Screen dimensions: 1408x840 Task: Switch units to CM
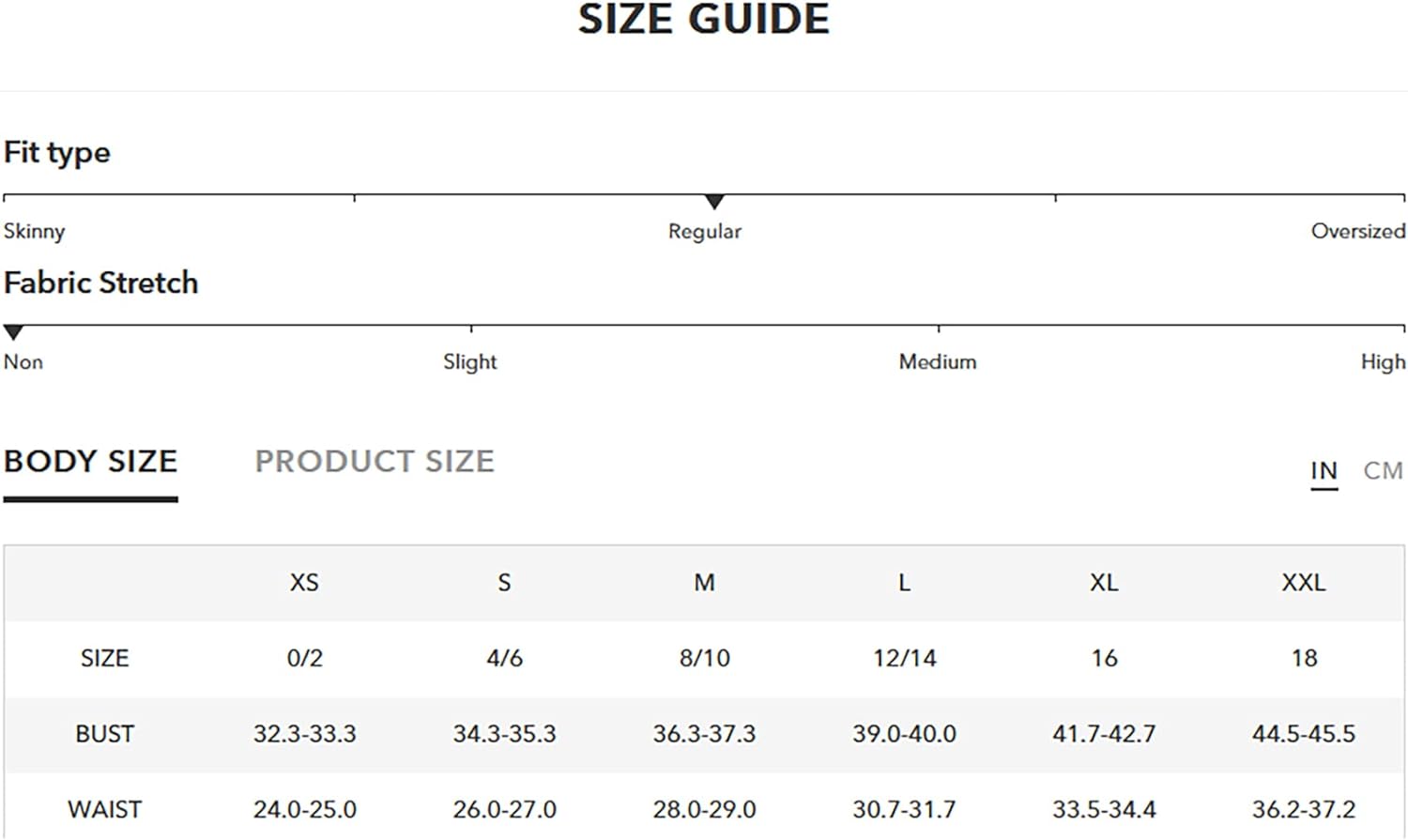1383,470
